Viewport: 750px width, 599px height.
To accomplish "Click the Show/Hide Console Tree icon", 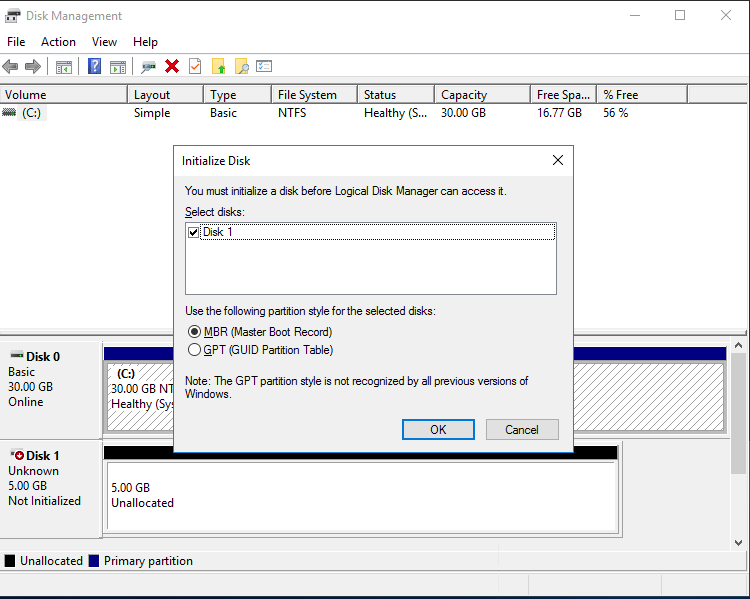I will click(x=64, y=66).
